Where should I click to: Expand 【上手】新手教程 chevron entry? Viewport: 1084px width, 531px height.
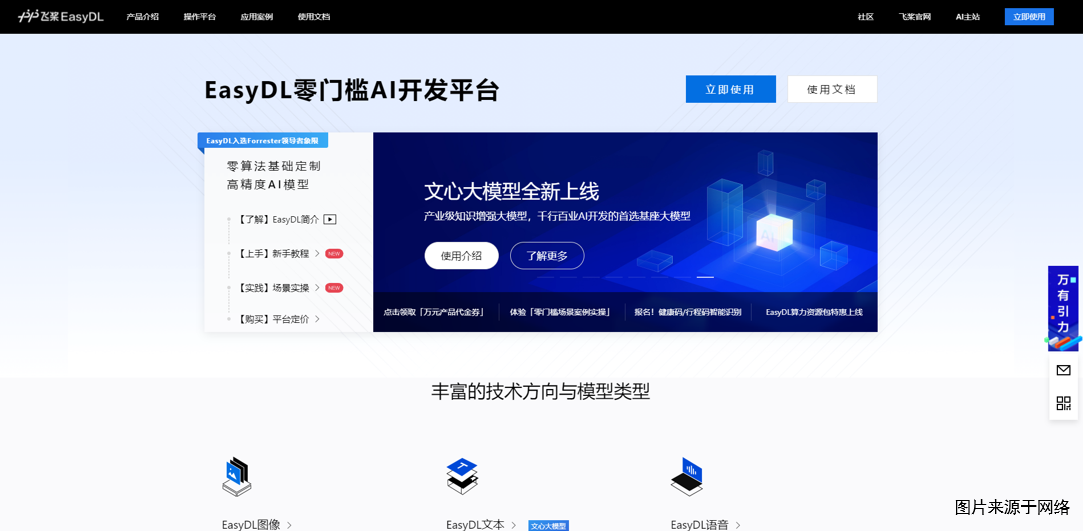tap(317, 254)
